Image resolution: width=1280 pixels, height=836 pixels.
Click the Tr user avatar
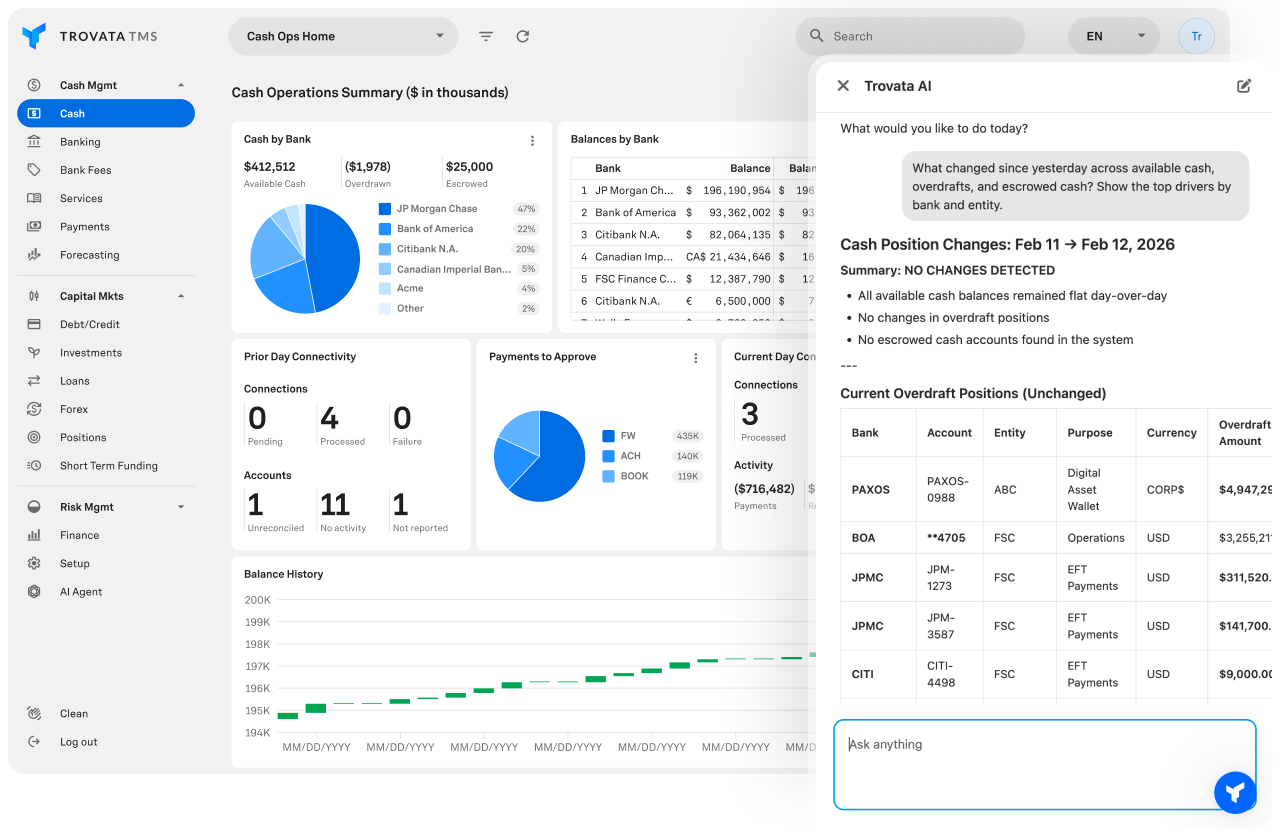[x=1196, y=36]
